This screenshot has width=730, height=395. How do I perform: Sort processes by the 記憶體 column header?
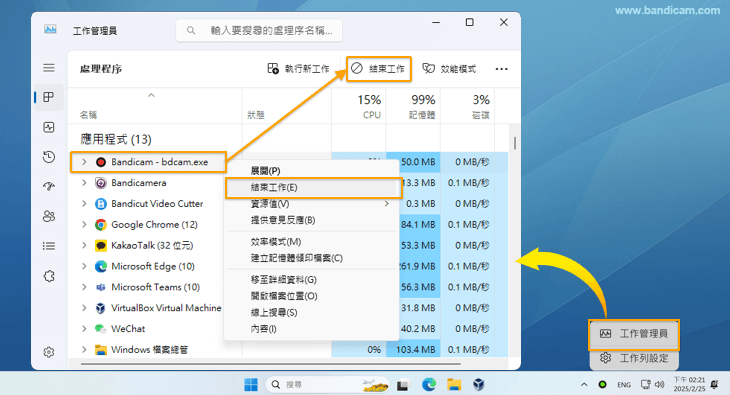tap(413, 106)
